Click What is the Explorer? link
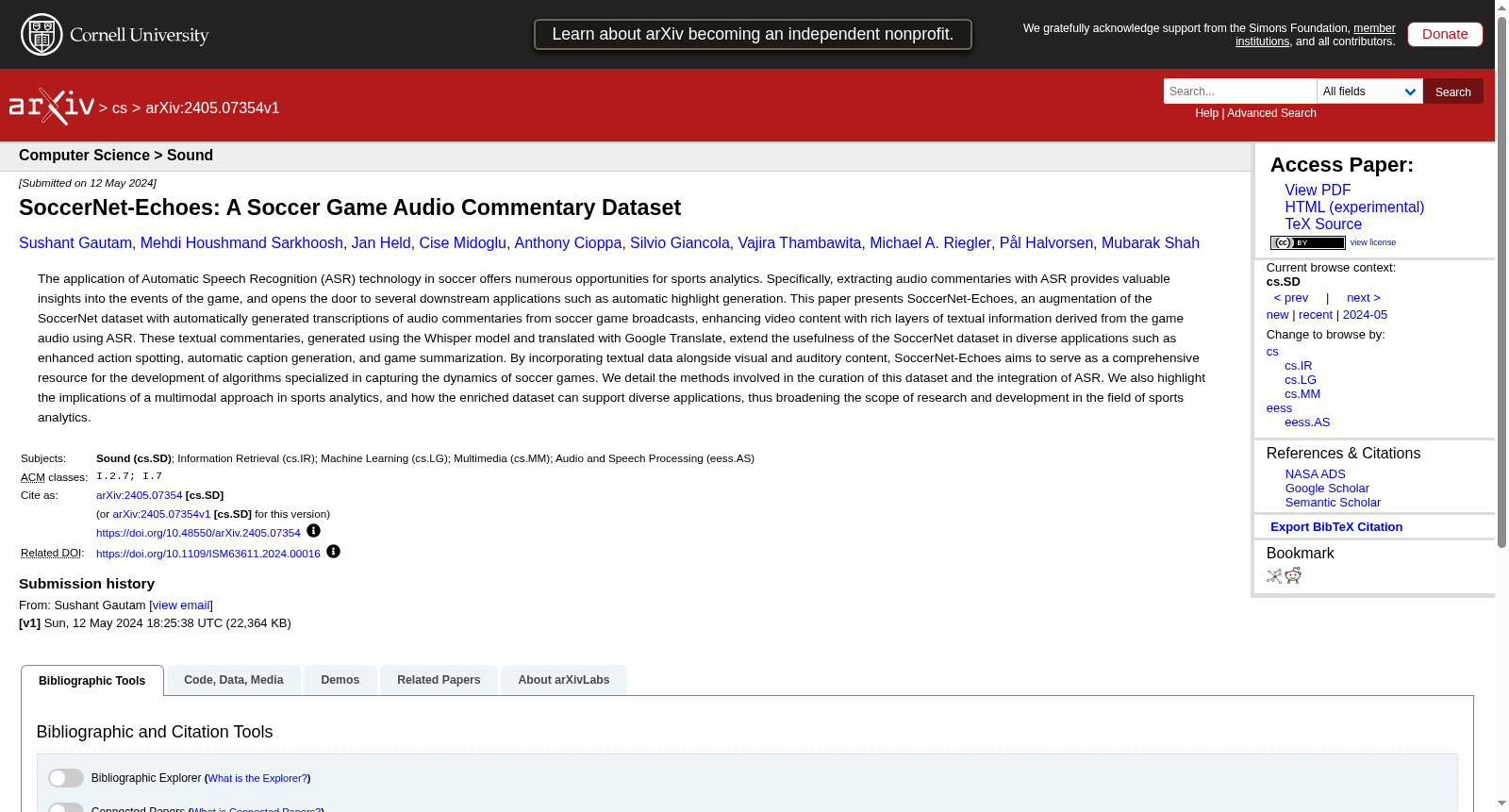 tap(257, 778)
